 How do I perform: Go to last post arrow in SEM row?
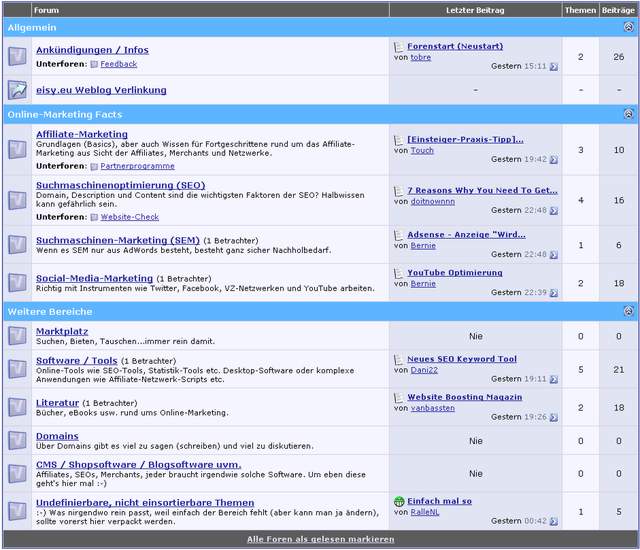(x=553, y=255)
